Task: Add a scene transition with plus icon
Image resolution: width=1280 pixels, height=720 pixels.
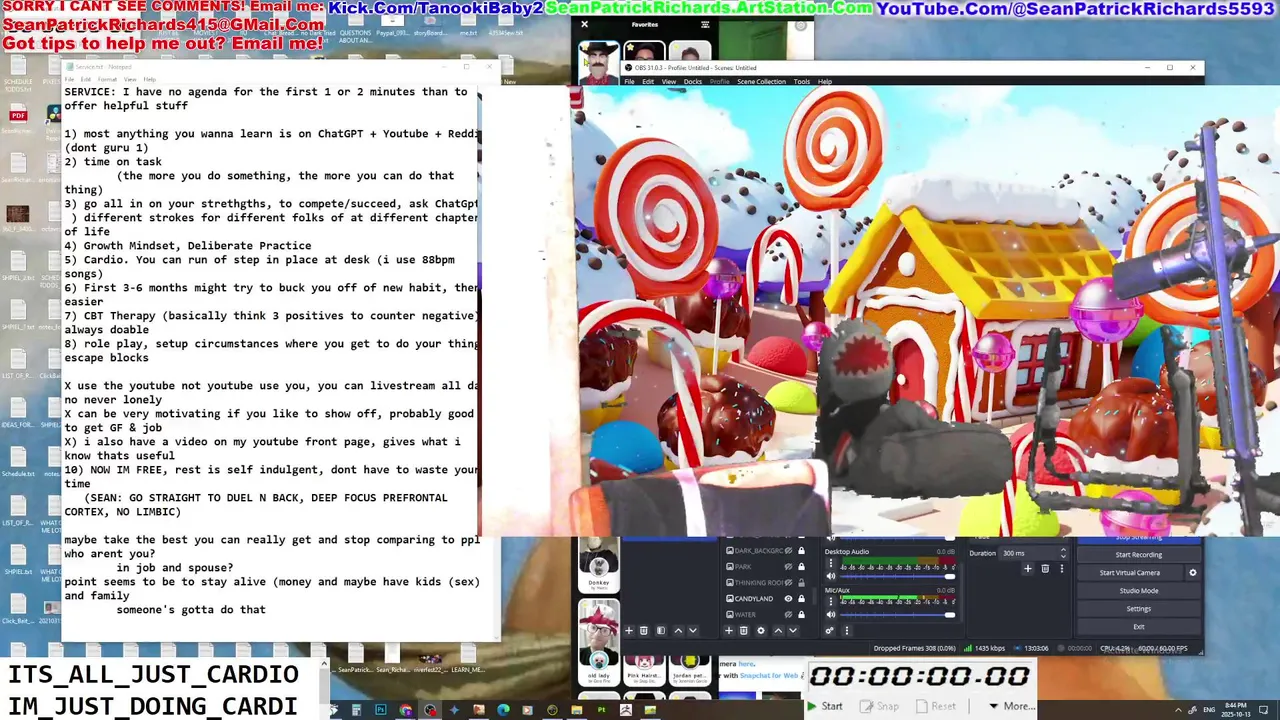Action: click(1028, 569)
